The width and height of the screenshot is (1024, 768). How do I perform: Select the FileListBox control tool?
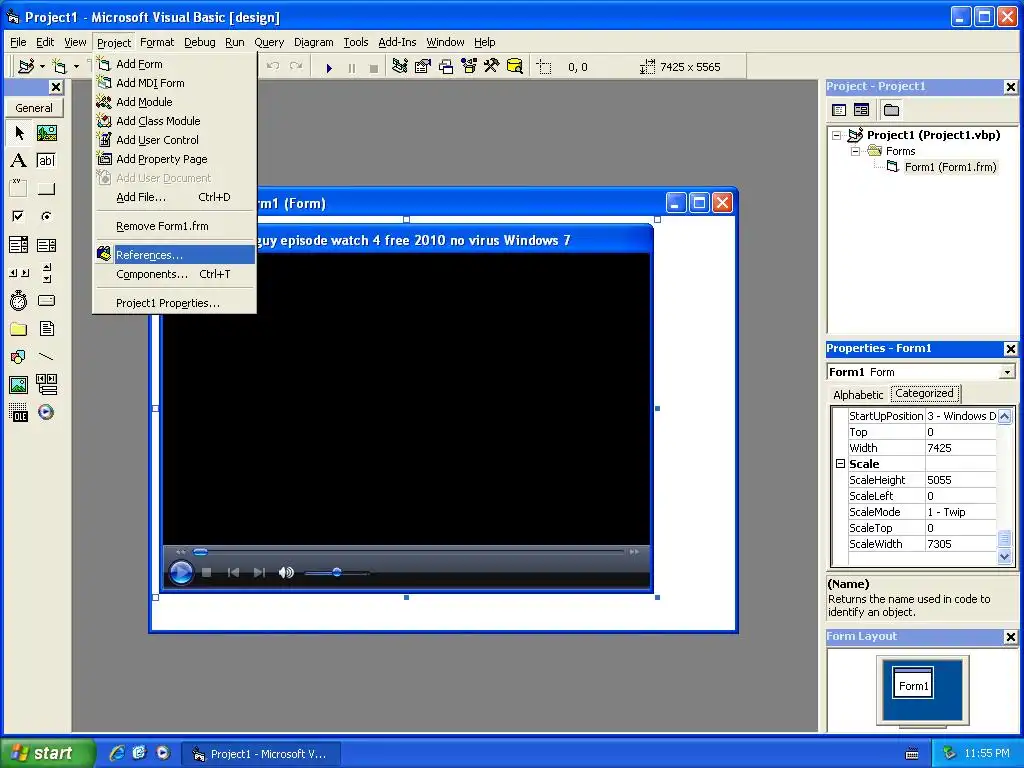click(x=46, y=328)
